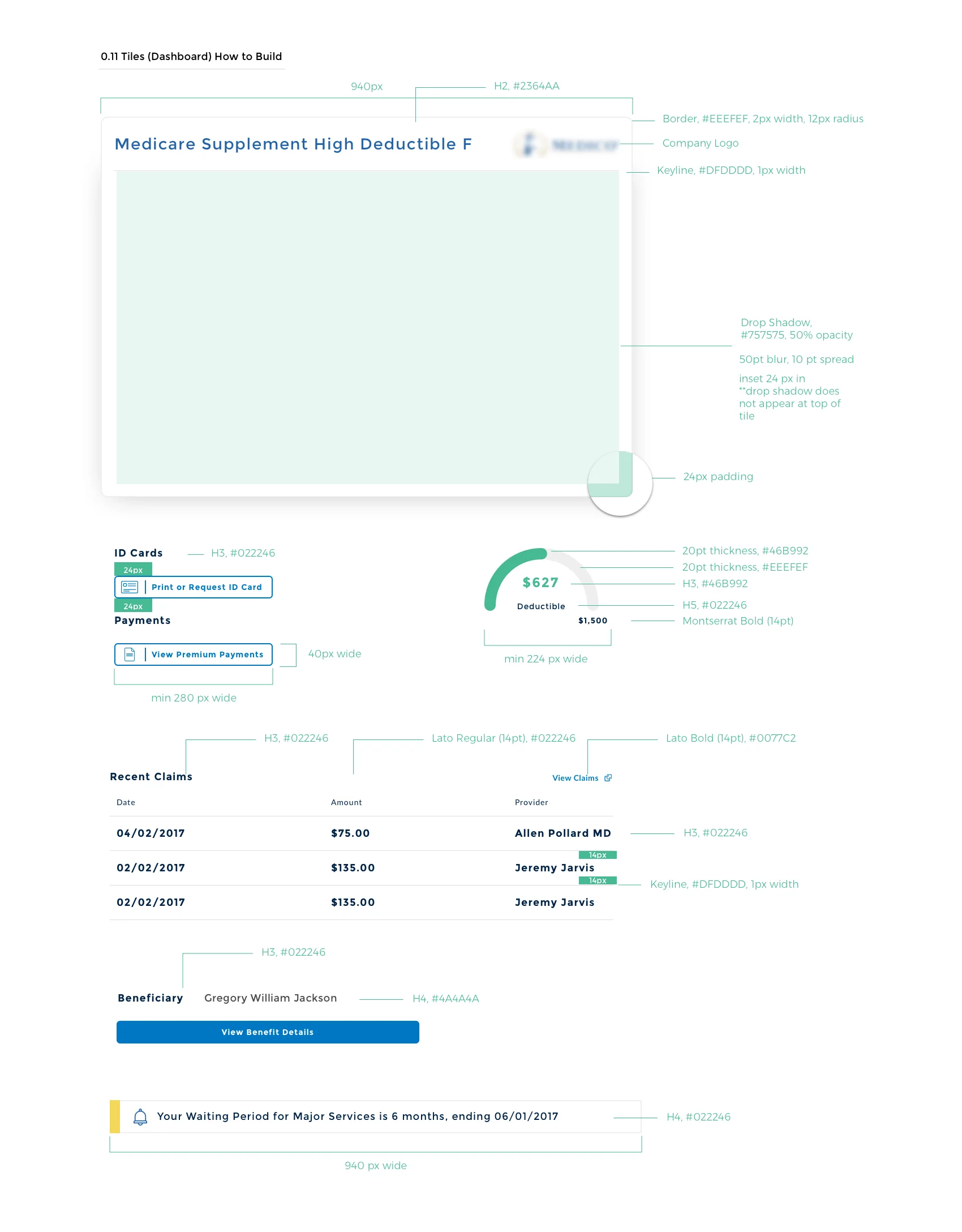Viewport: 962px width, 1232px height.
Task: Click the Medicare Supplement High Deductible F title
Action: pos(293,144)
